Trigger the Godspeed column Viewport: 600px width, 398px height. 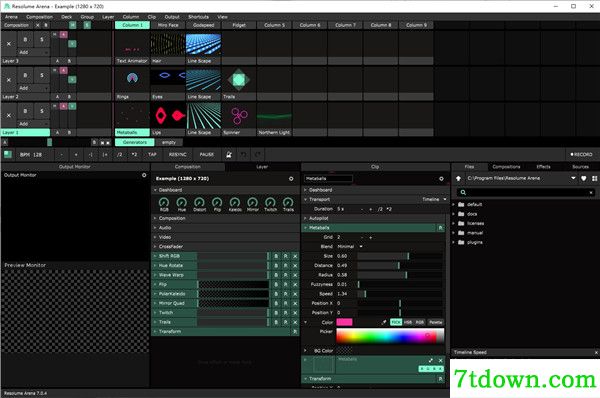203,25
